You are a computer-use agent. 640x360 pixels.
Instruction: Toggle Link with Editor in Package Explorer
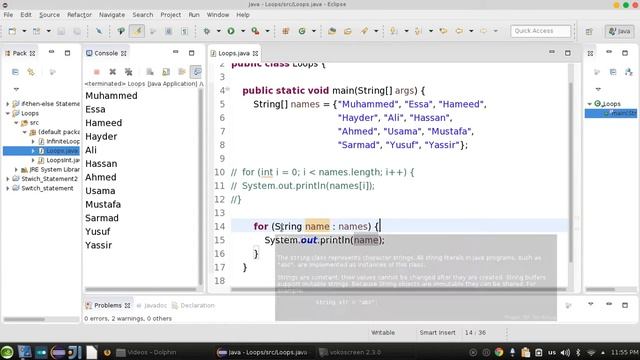click(x=31, y=72)
